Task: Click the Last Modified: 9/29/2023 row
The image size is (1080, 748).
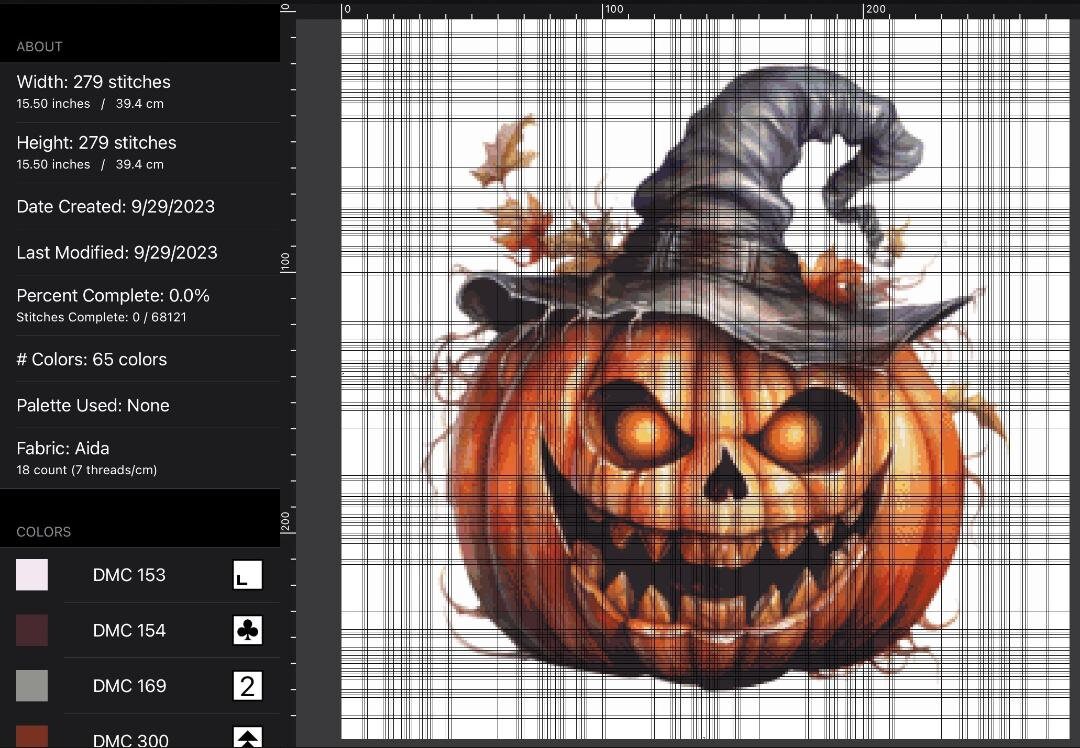Action: coord(140,253)
